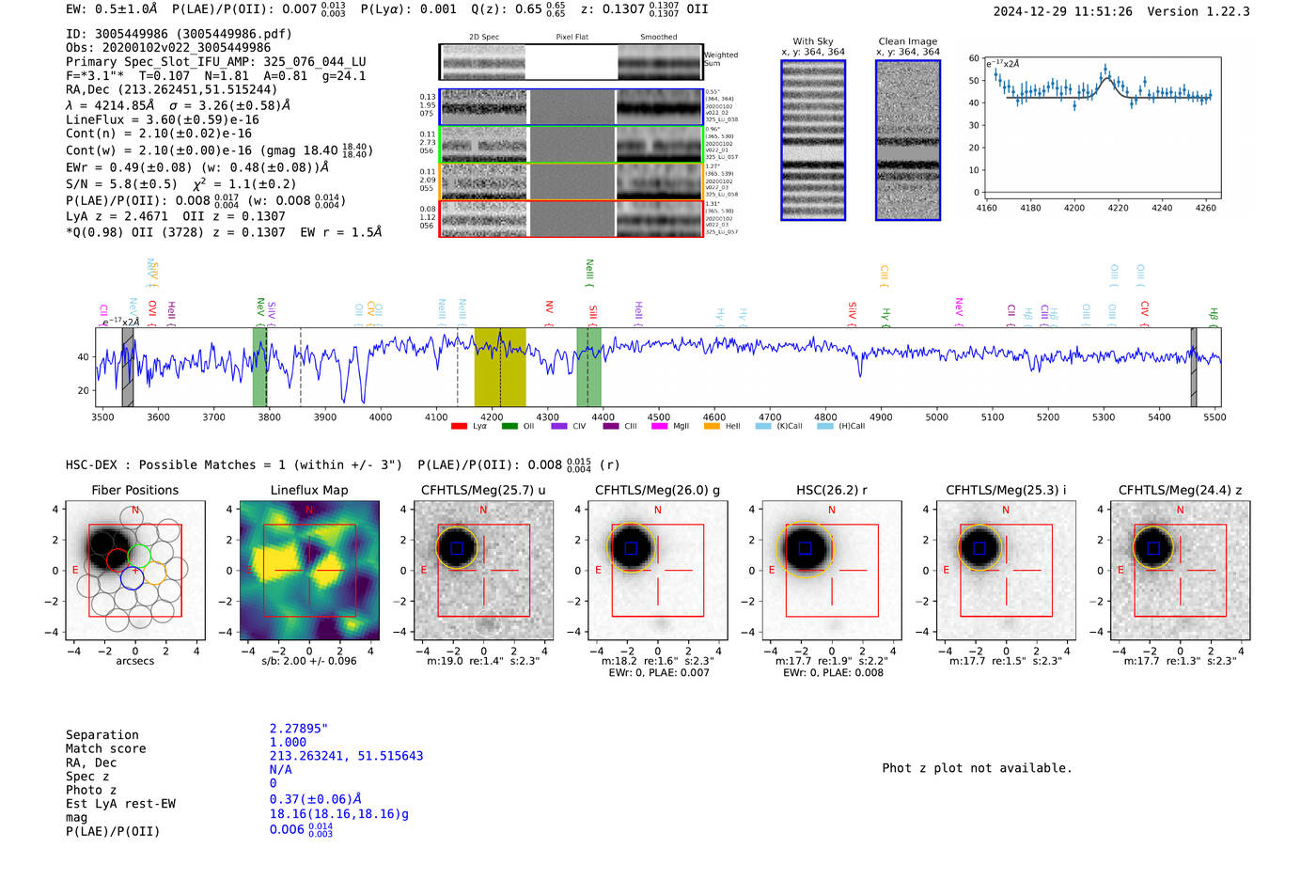Click the (H)CaII legend swatch

tap(825, 426)
